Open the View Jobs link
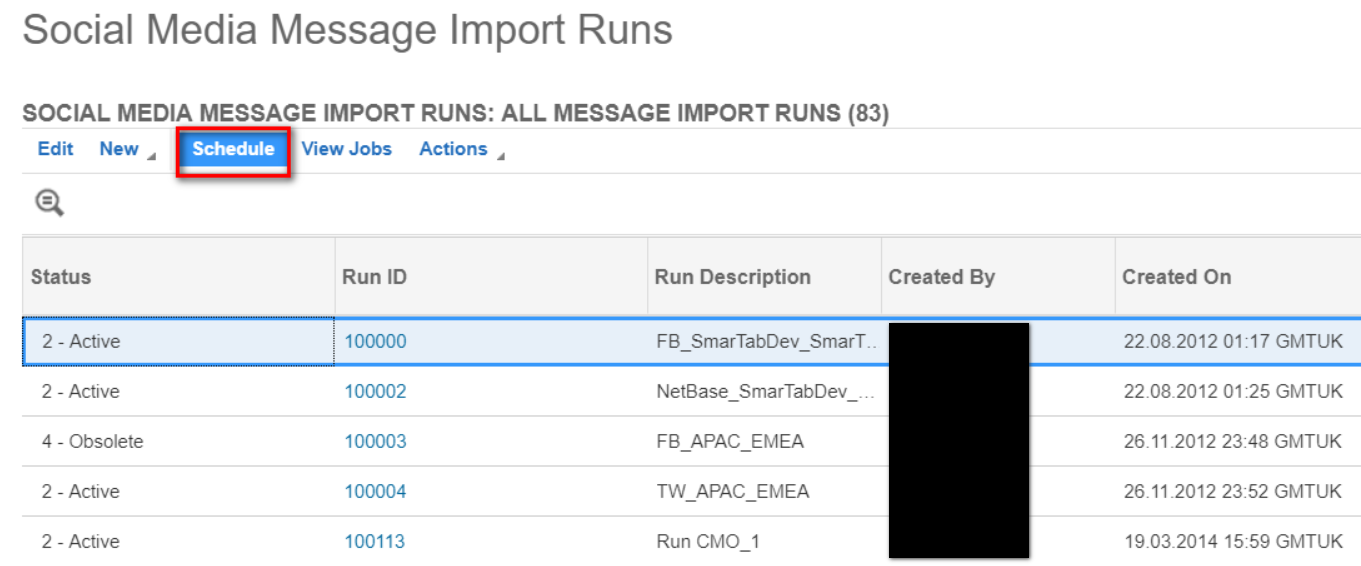Image resolution: width=1361 pixels, height=566 pixels. pos(346,149)
